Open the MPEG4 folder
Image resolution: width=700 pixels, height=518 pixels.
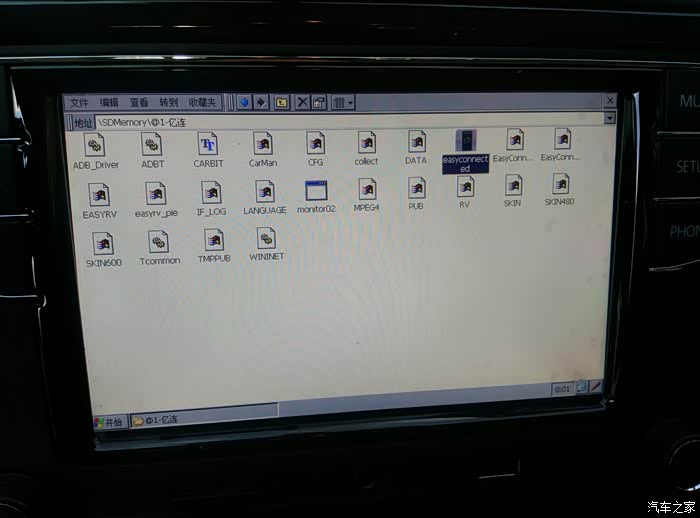[367, 194]
